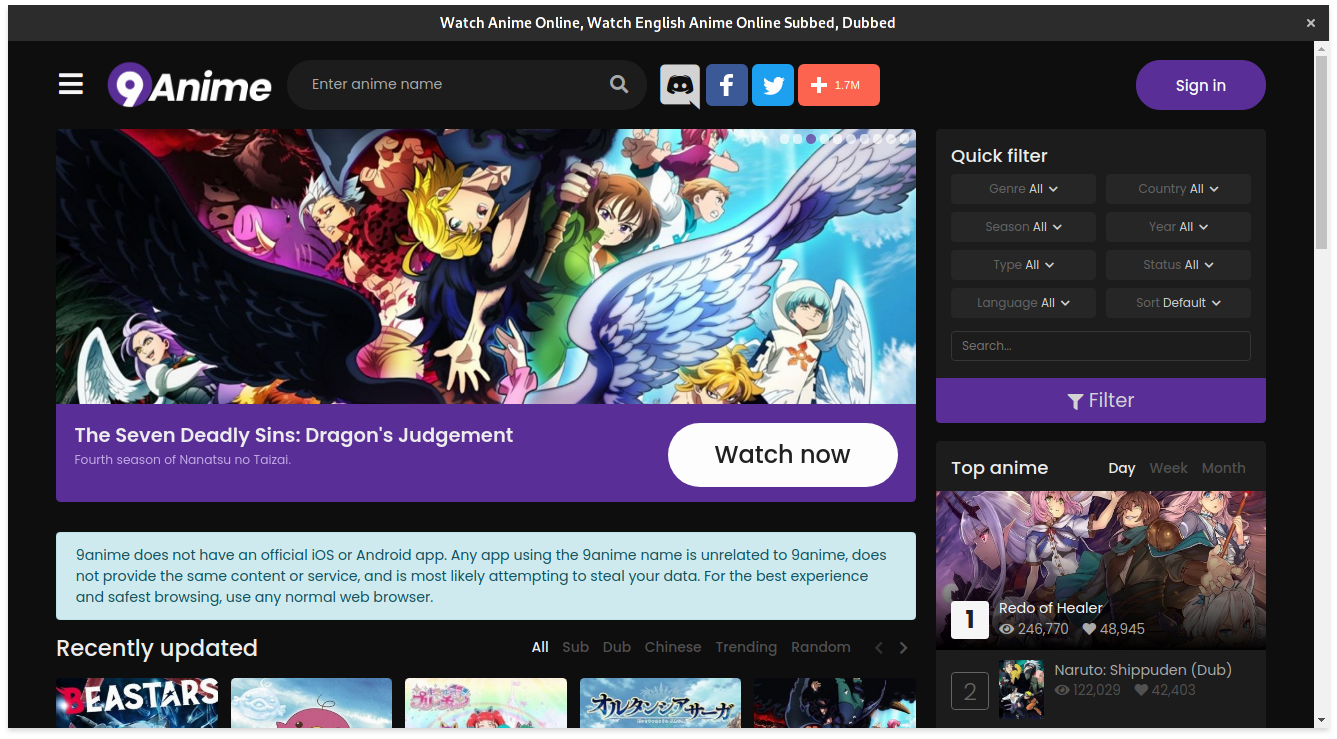Screen dimensions: 1337x739
Task: Select the active purple carousel dot
Action: 811,139
